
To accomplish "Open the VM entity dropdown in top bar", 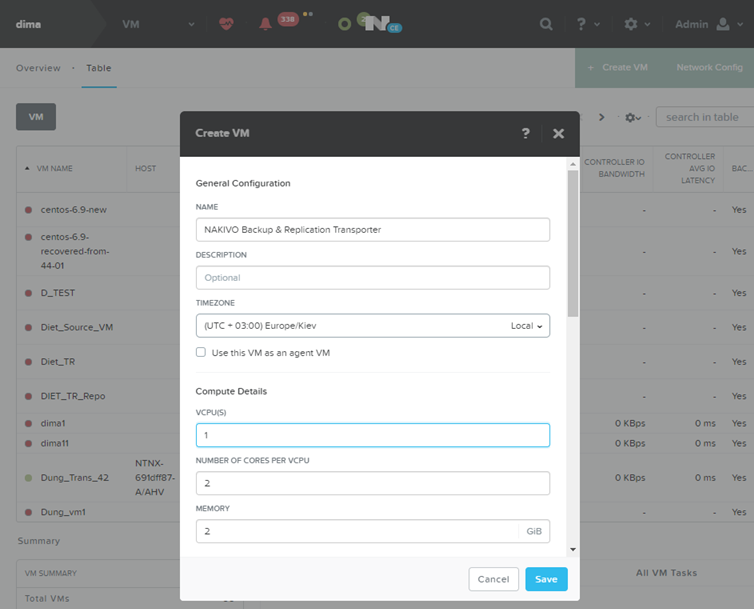I will [x=158, y=24].
